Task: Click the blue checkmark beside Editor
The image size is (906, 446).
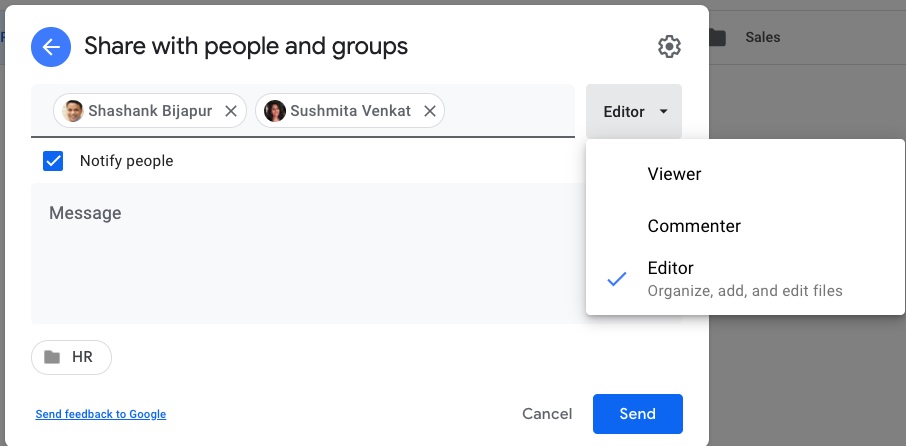Action: click(617, 280)
